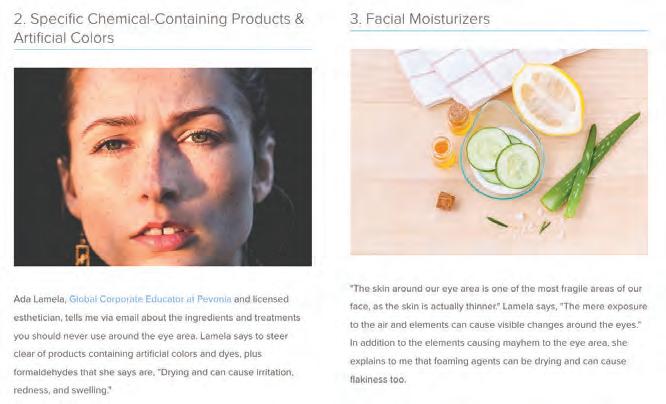The height and width of the screenshot is (404, 666).
Task: Click the text 'flakiness too'
Action: click(x=378, y=379)
